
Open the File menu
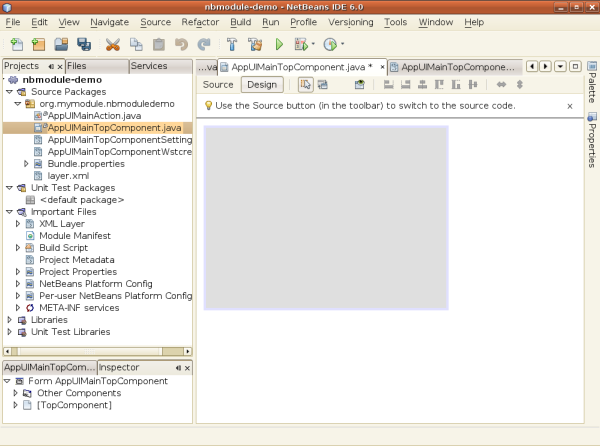click(13, 22)
